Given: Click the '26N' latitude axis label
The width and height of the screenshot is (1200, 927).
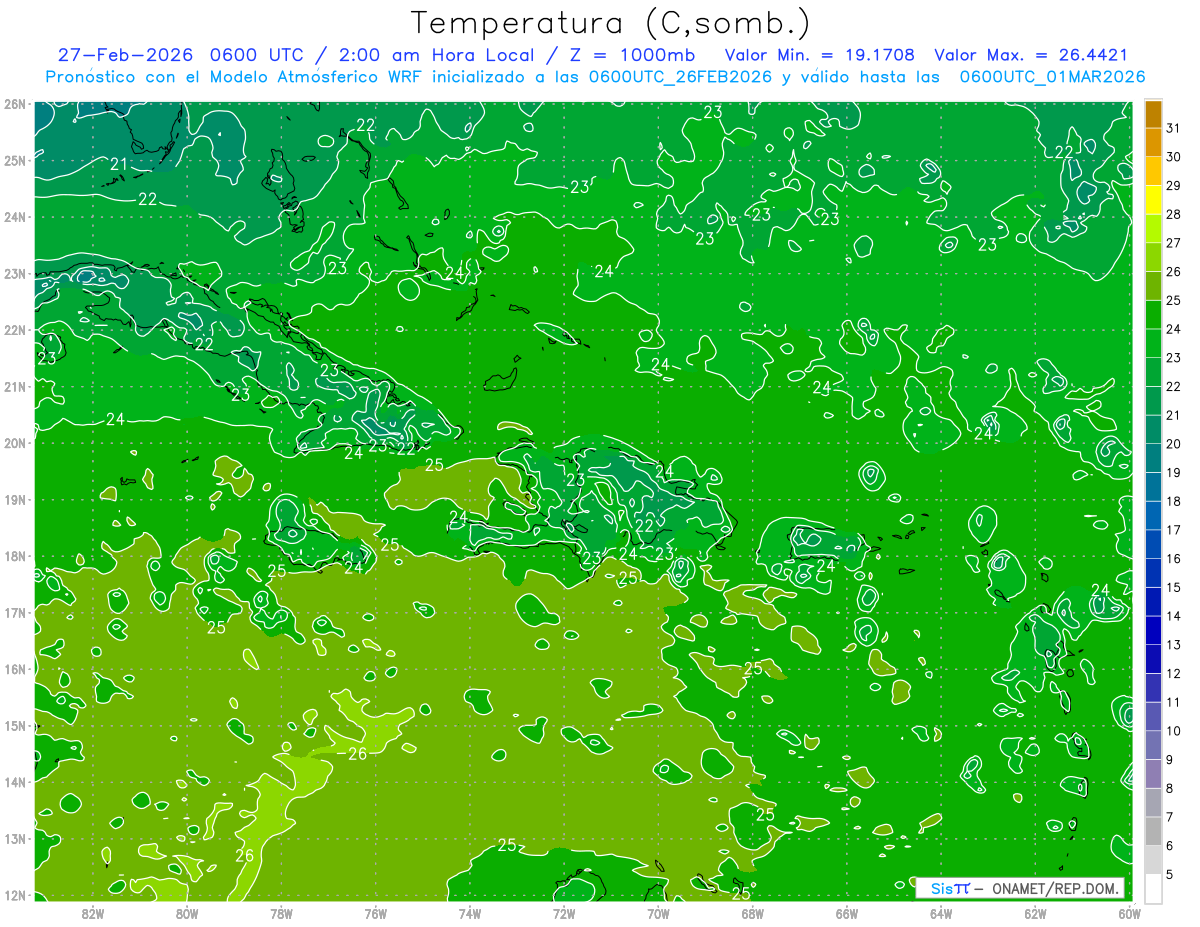Looking at the screenshot, I should [x=15, y=104].
